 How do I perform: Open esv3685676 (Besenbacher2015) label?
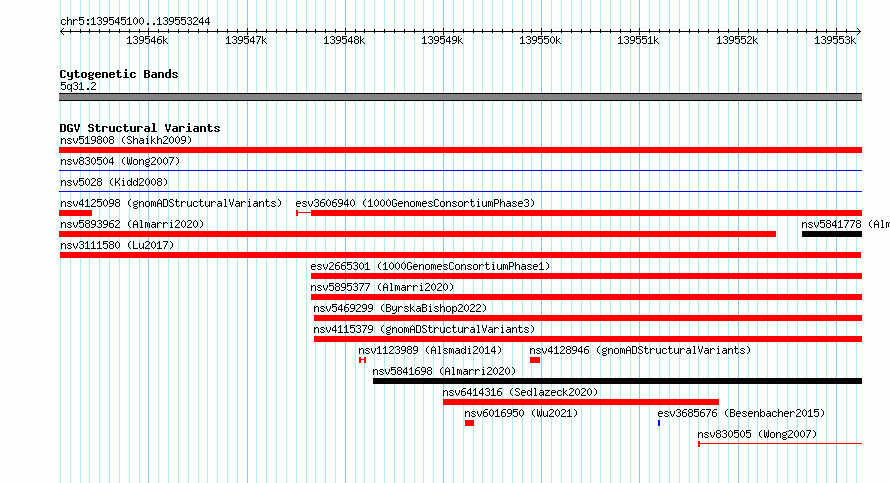click(x=741, y=413)
